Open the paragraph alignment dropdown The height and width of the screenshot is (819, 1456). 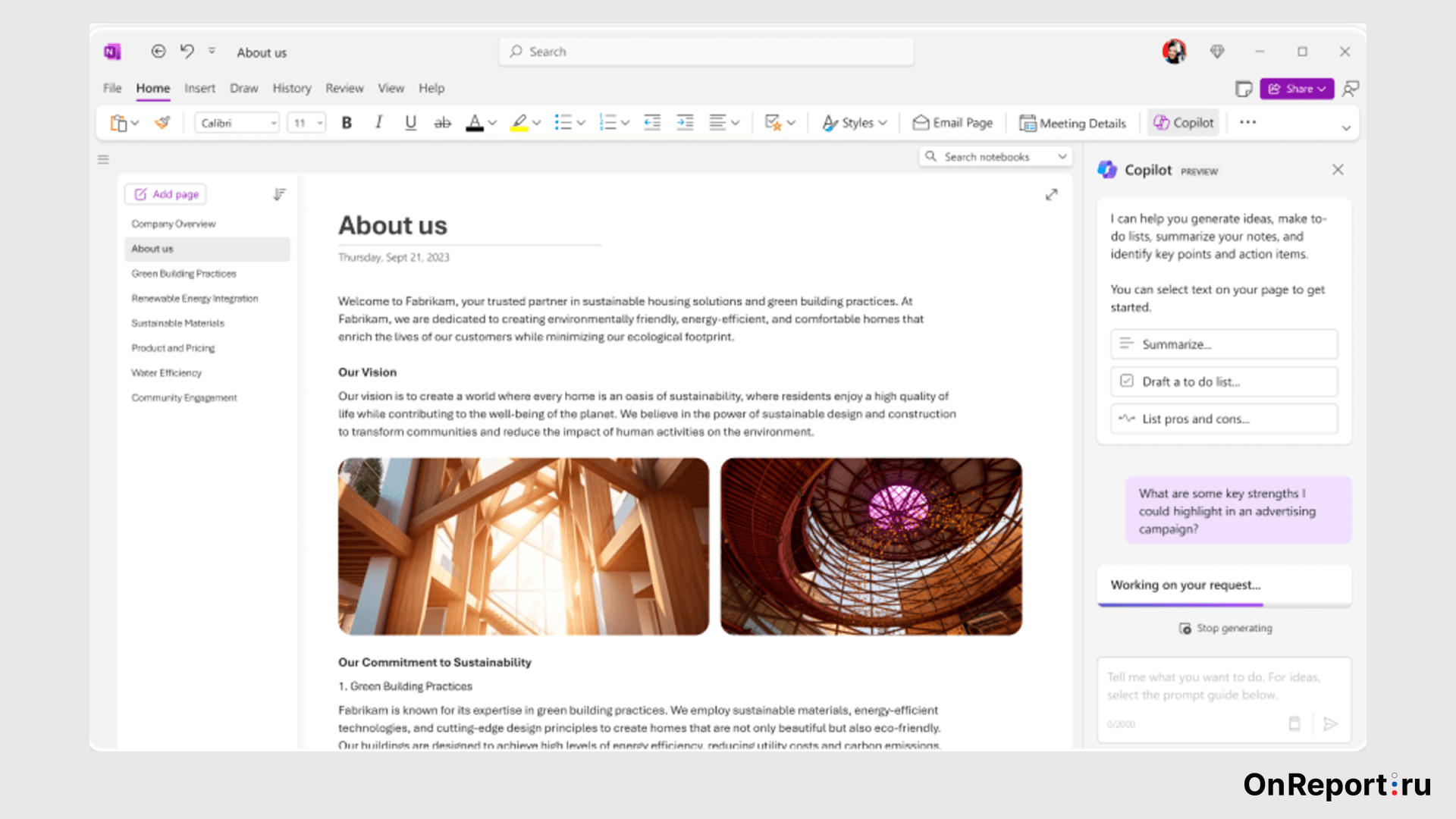[724, 123]
